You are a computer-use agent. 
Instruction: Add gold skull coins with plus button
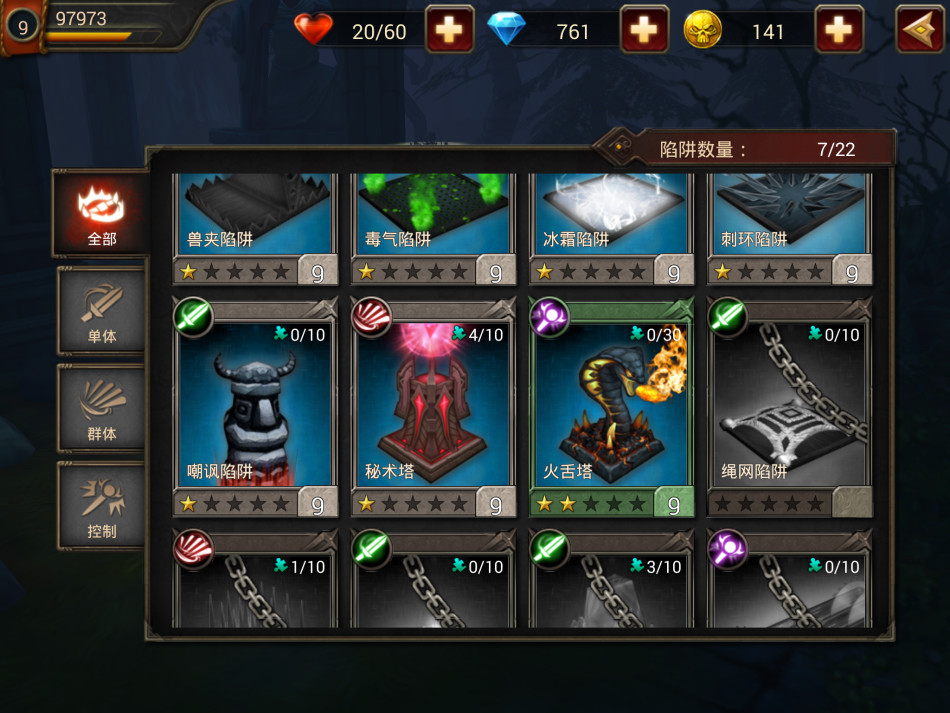pyautogui.click(x=839, y=29)
